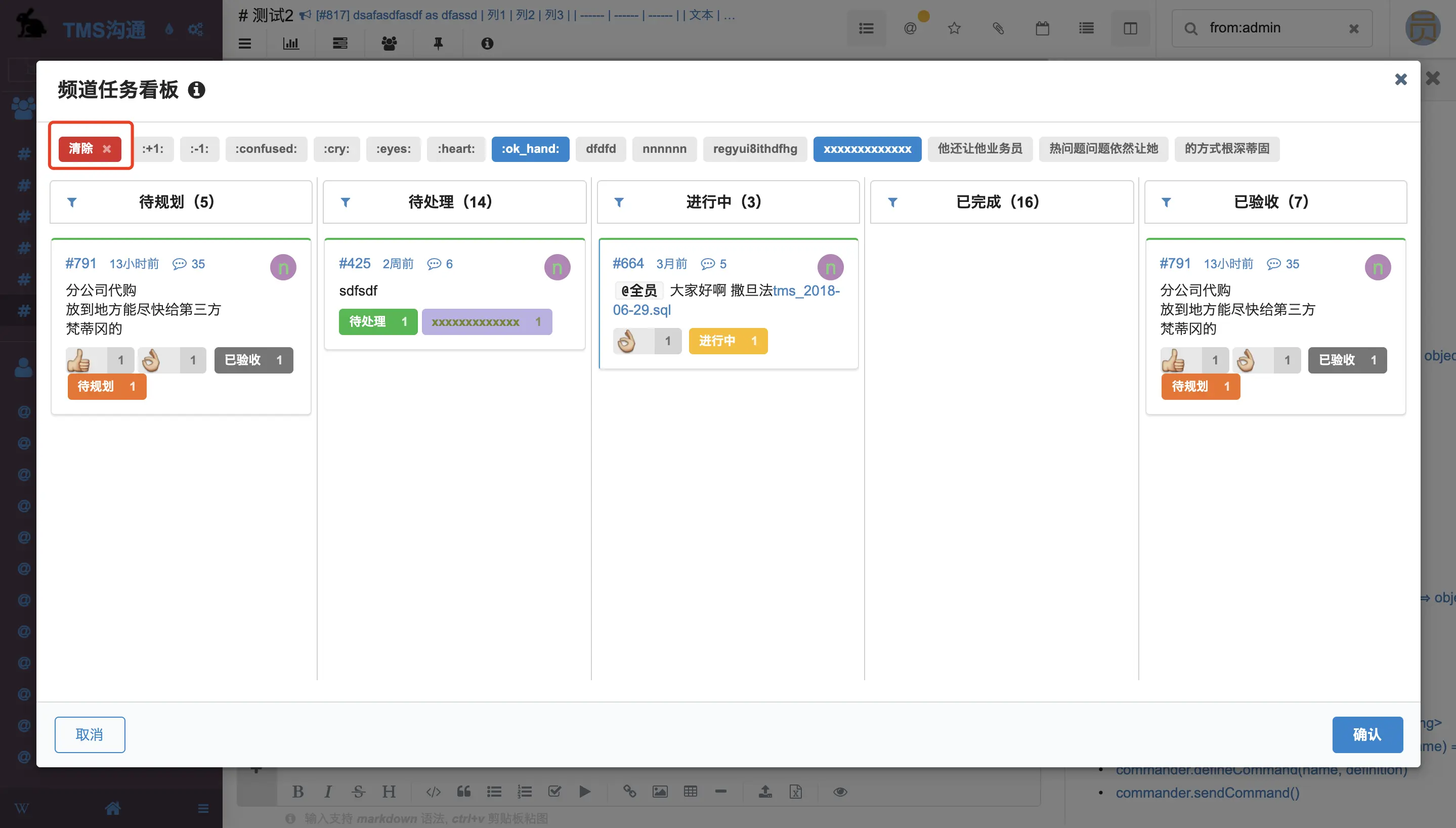Viewport: 1456px width, 828px height.
Task: Select the regyui8ithdfhg filter tag
Action: click(x=755, y=149)
